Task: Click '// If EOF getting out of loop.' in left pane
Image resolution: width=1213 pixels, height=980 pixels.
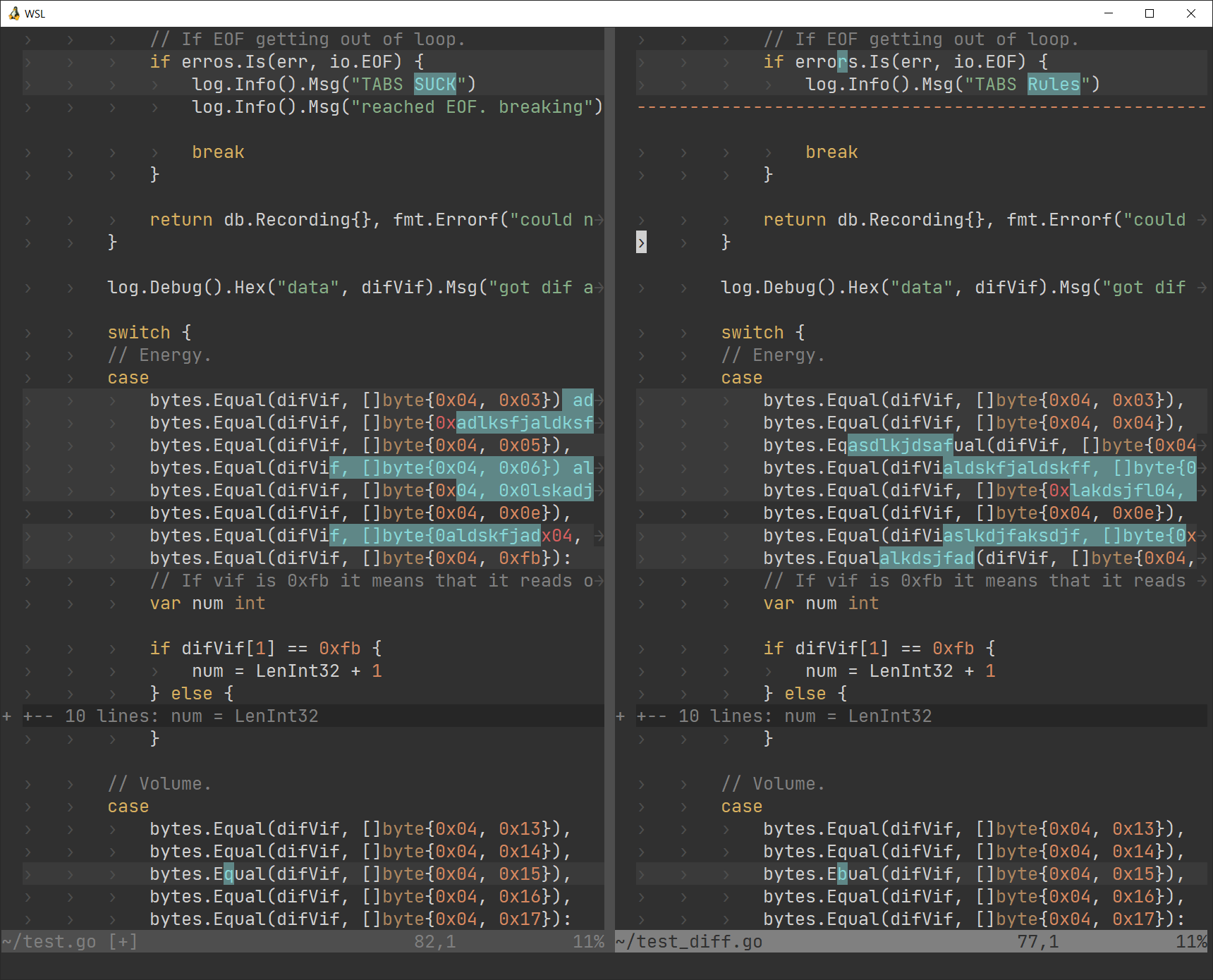Action: [307, 39]
